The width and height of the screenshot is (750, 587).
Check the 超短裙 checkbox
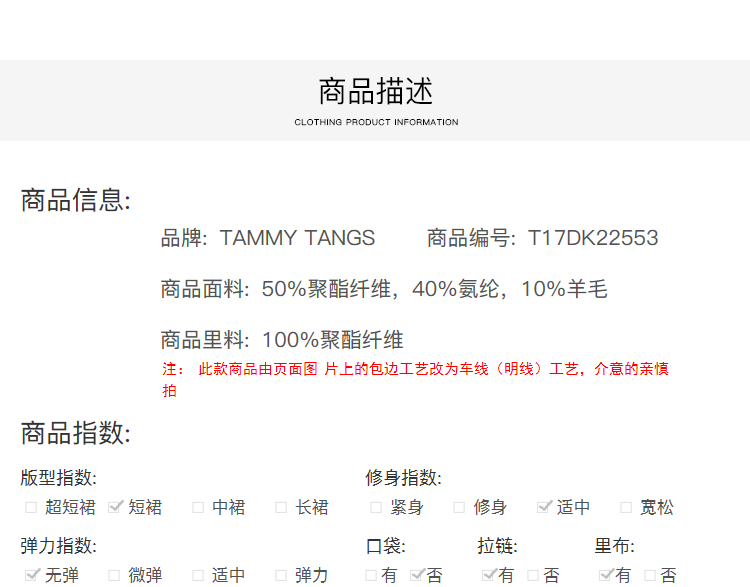[31, 508]
